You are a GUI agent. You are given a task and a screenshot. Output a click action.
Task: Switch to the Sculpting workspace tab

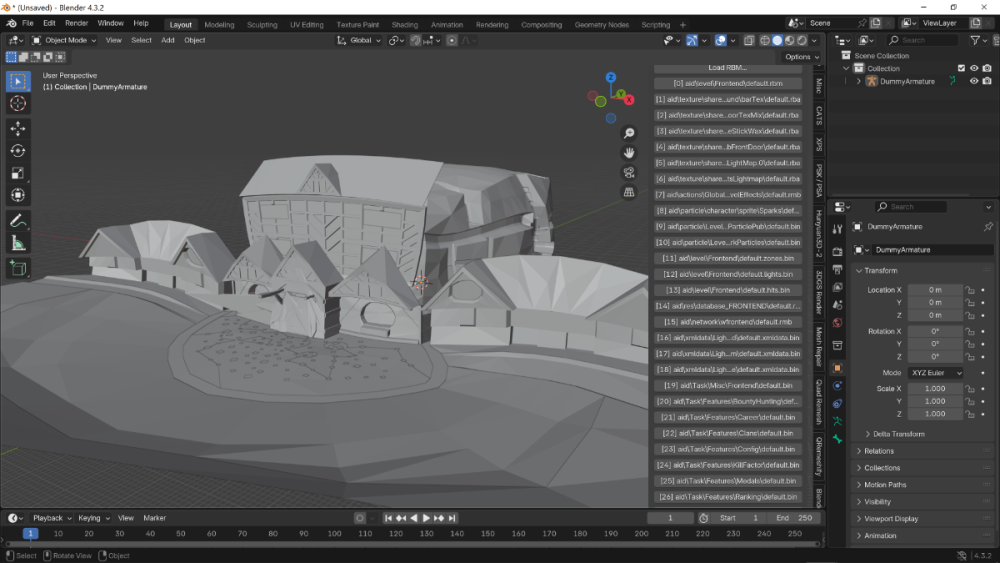click(262, 24)
